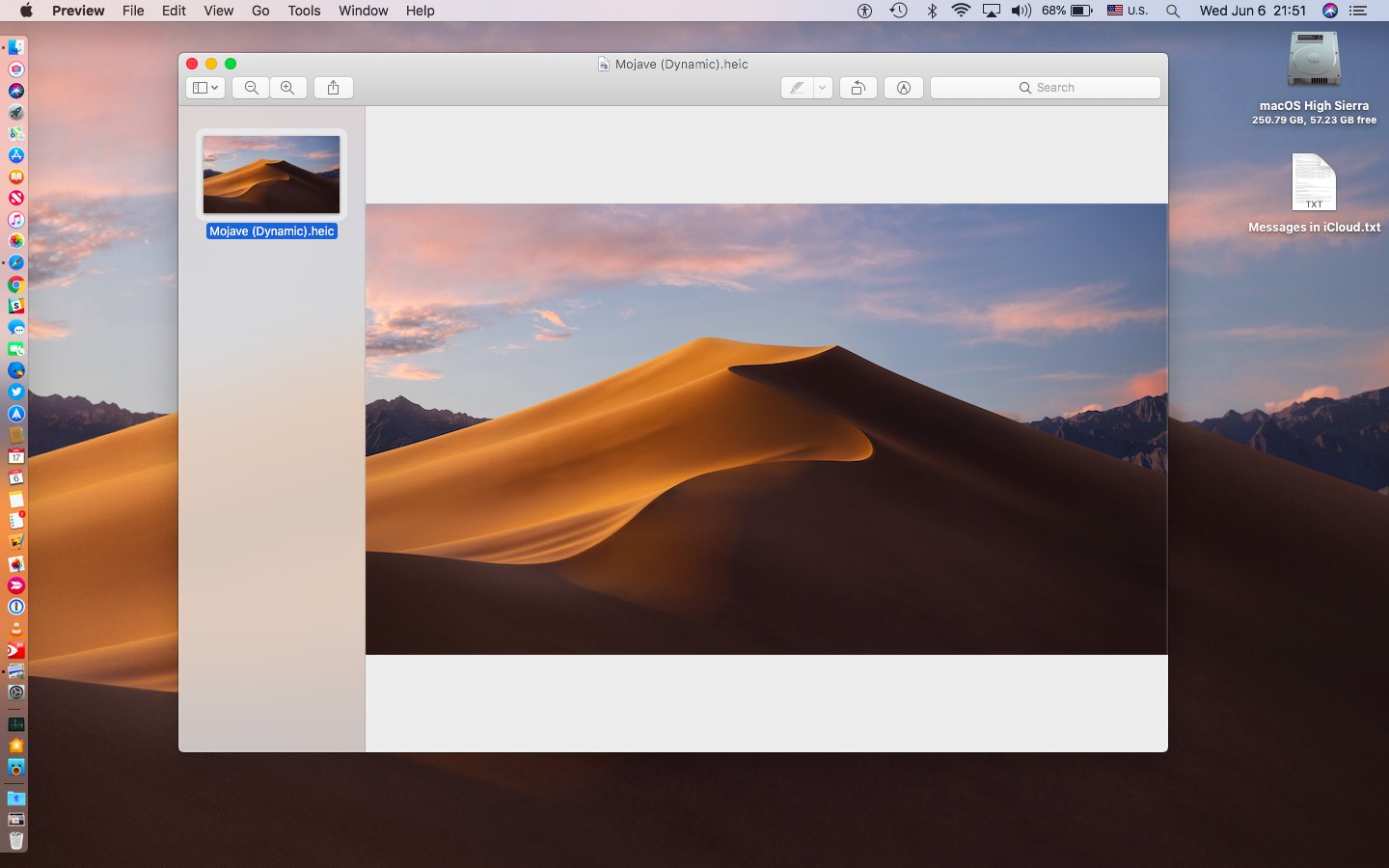1389x868 pixels.
Task: Open Slack in the Dock
Action: pyautogui.click(x=16, y=306)
